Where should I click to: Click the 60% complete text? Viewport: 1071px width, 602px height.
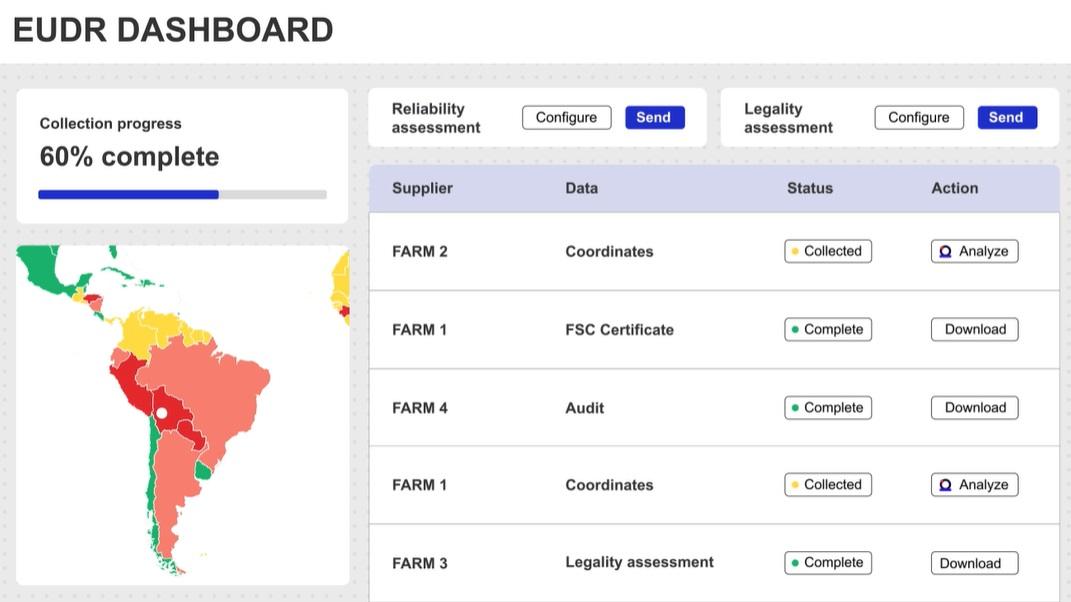pyautogui.click(x=129, y=157)
